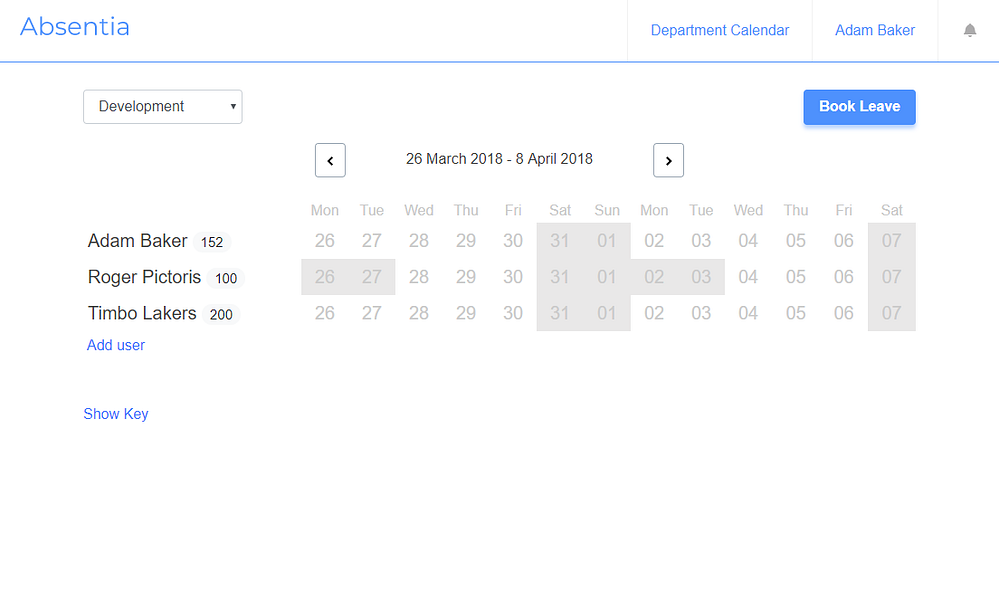The height and width of the screenshot is (600, 999).
Task: Select day 07 in Adam Baker's row
Action: point(891,241)
